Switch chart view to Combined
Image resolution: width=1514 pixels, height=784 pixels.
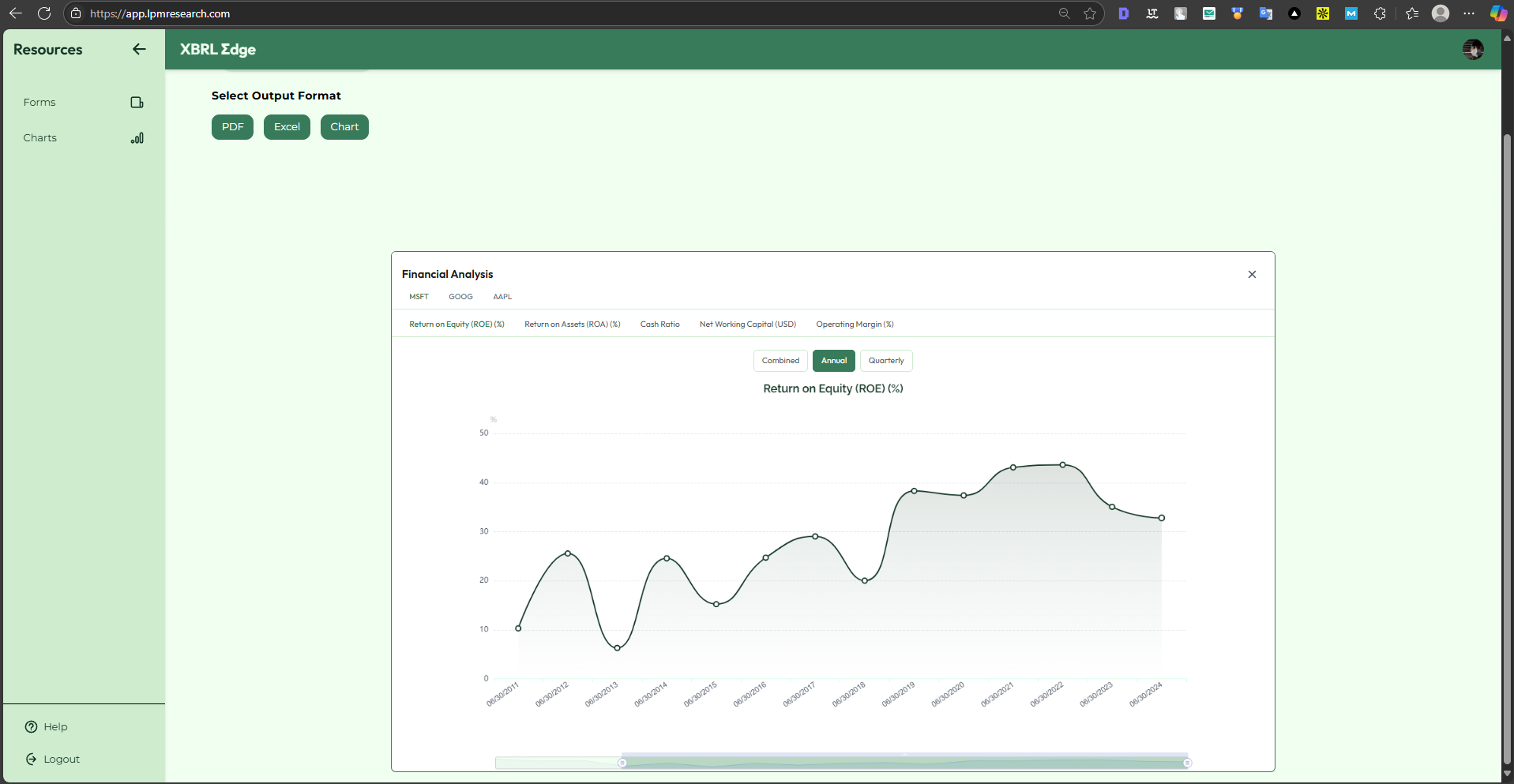[x=780, y=361]
